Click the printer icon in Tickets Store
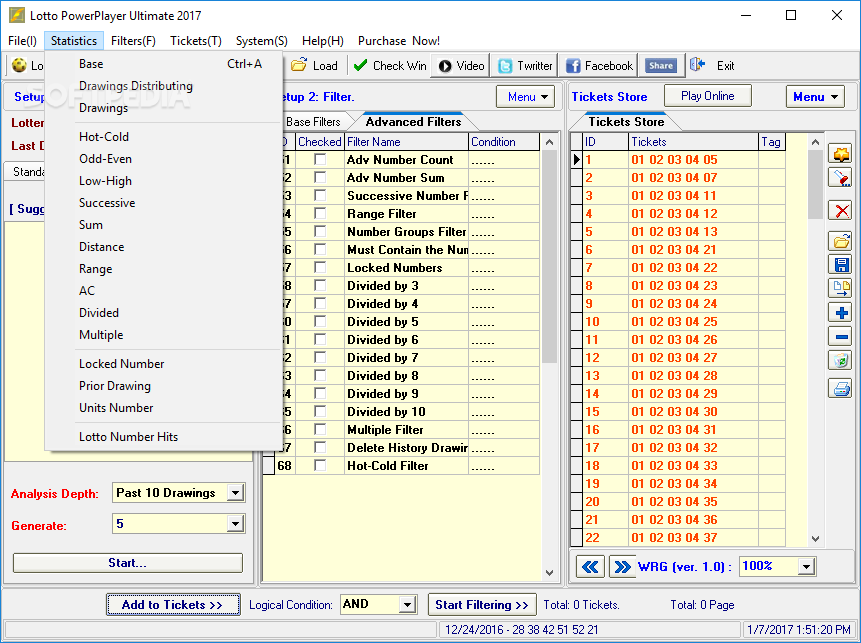The width and height of the screenshot is (861, 643). [x=841, y=389]
